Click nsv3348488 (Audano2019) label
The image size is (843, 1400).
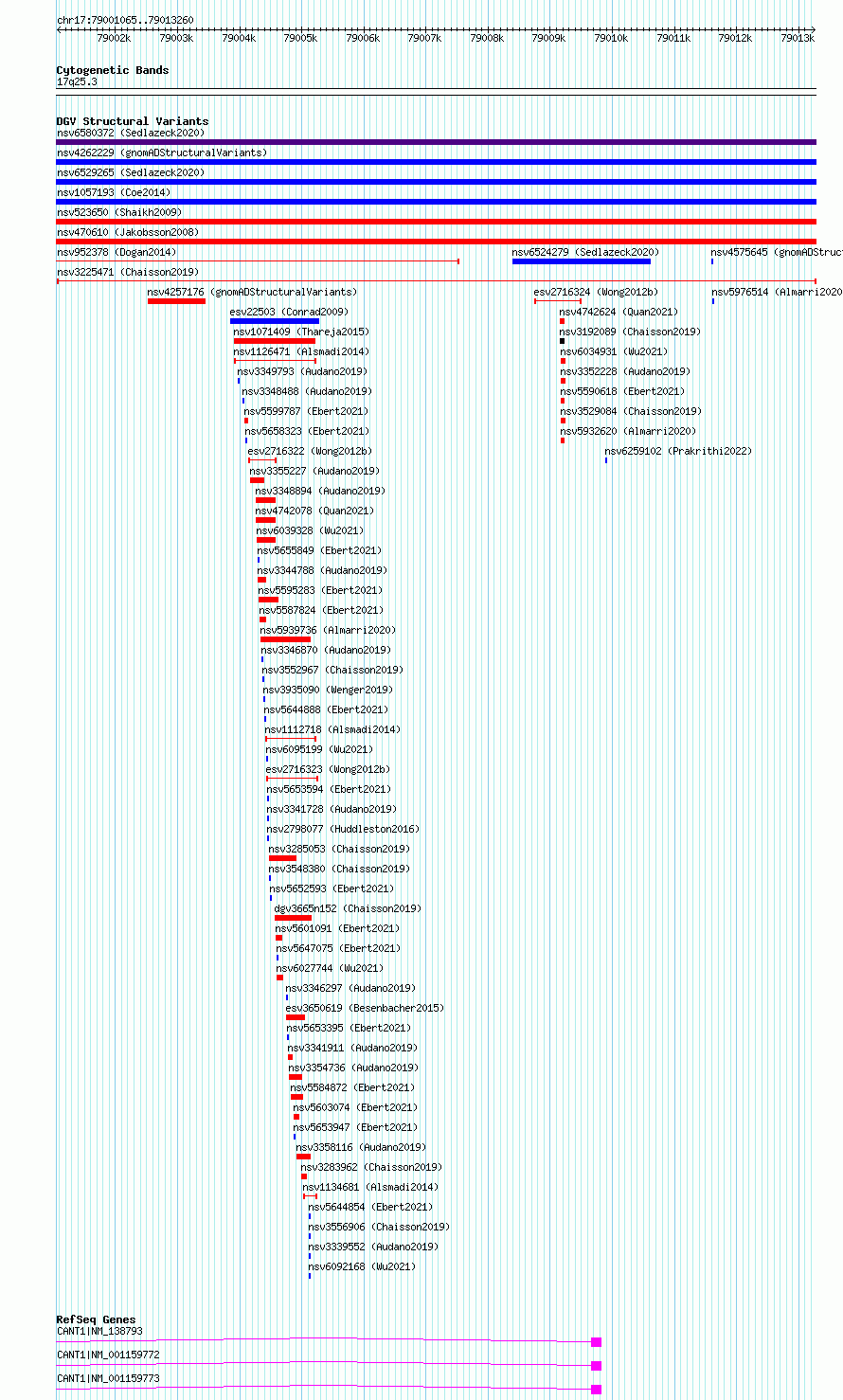[x=307, y=391]
